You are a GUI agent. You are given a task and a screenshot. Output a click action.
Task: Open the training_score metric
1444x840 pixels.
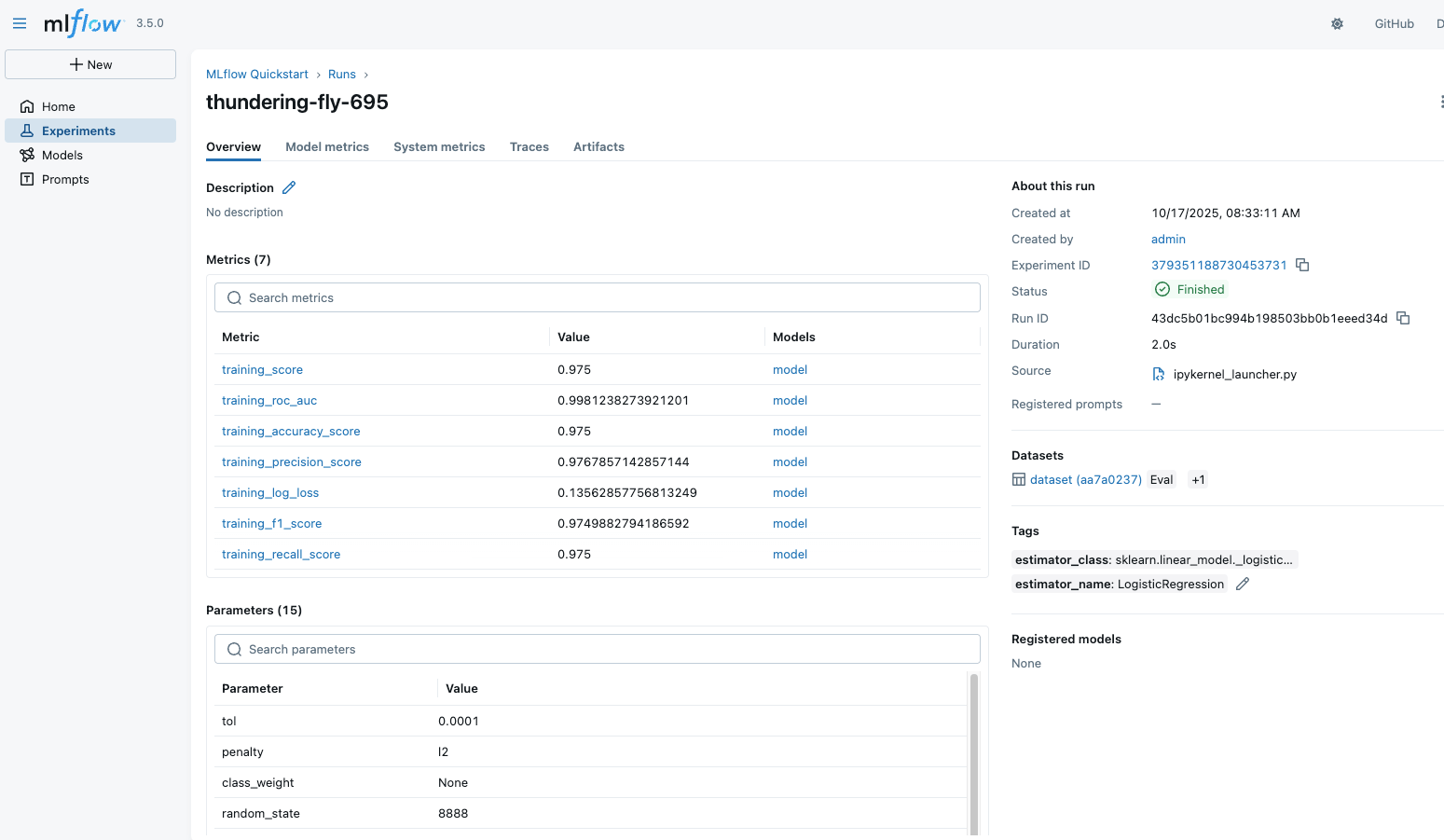[262, 369]
